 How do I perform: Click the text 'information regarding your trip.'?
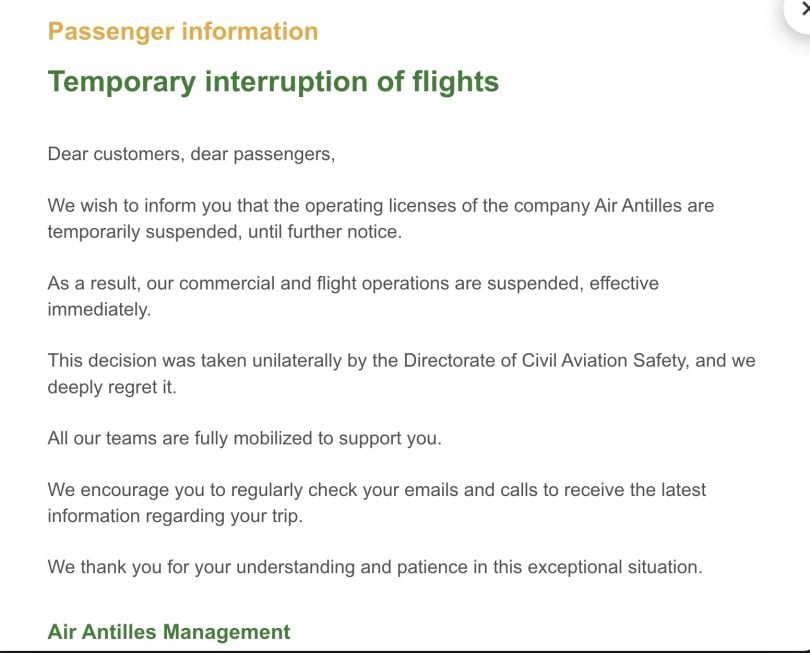click(175, 516)
